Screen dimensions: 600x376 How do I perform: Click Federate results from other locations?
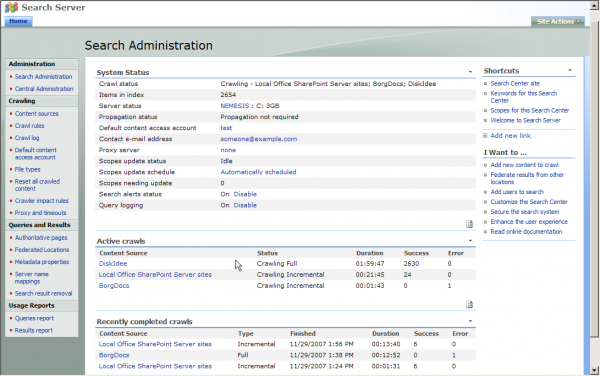click(527, 178)
